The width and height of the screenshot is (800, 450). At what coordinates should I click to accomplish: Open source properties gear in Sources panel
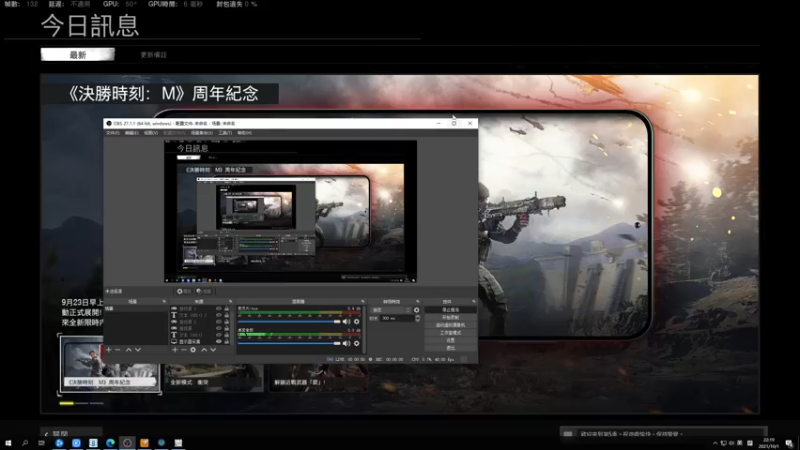tap(193, 350)
